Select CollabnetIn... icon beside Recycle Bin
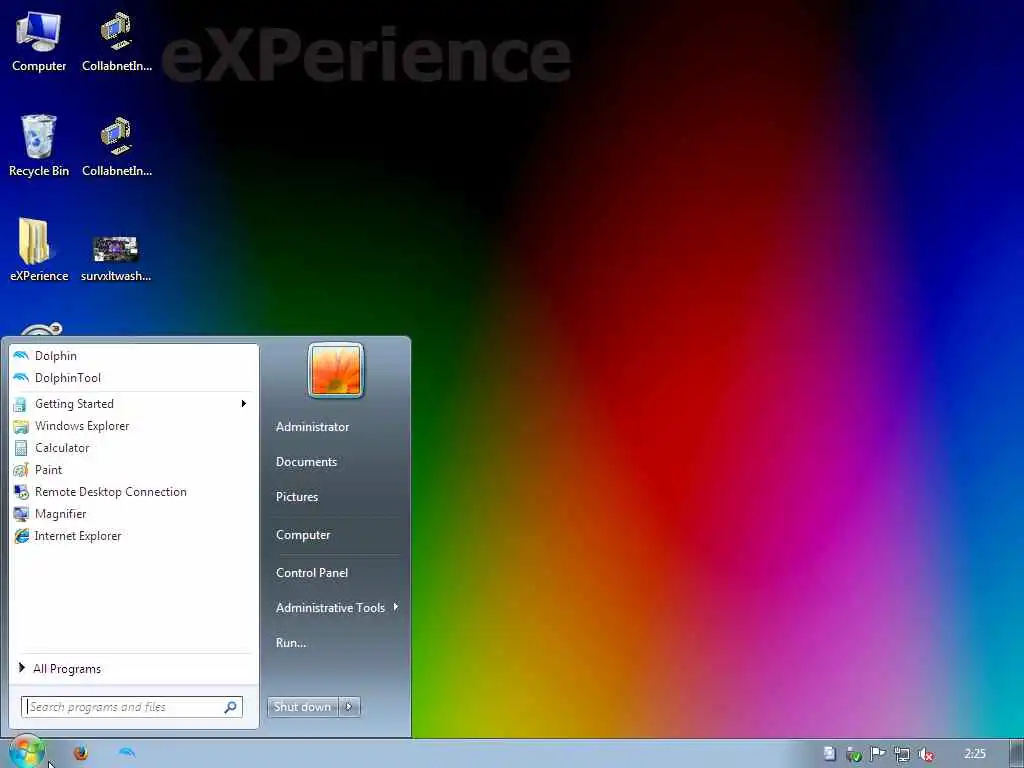Image resolution: width=1024 pixels, height=768 pixels. 117,147
